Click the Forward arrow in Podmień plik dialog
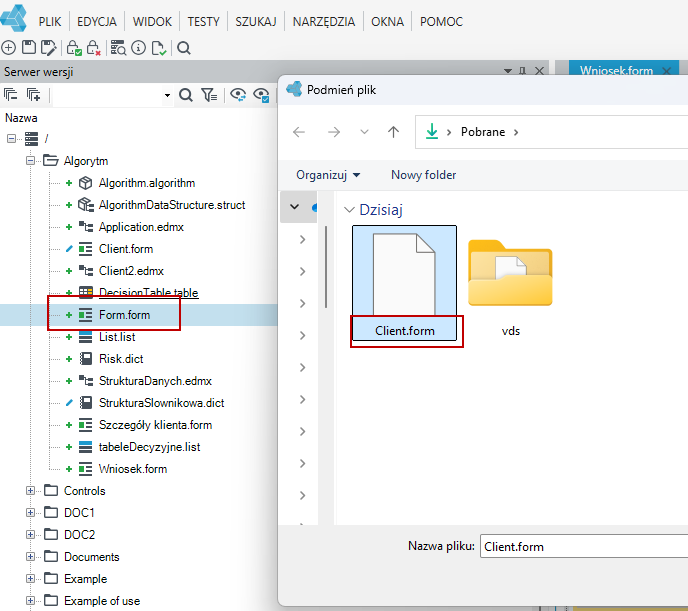 [x=334, y=132]
